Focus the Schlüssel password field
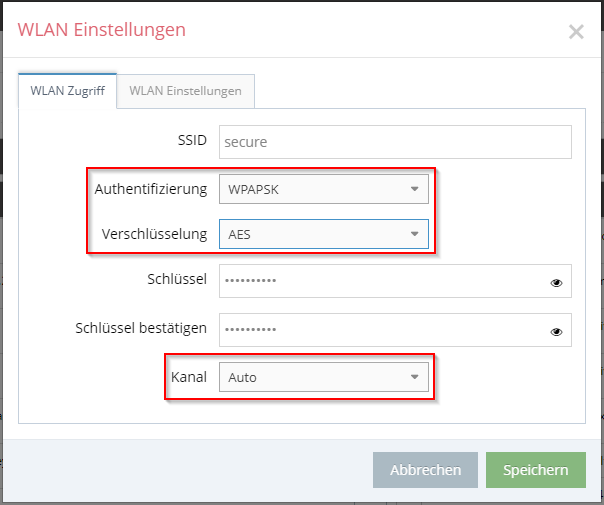 tap(395, 281)
